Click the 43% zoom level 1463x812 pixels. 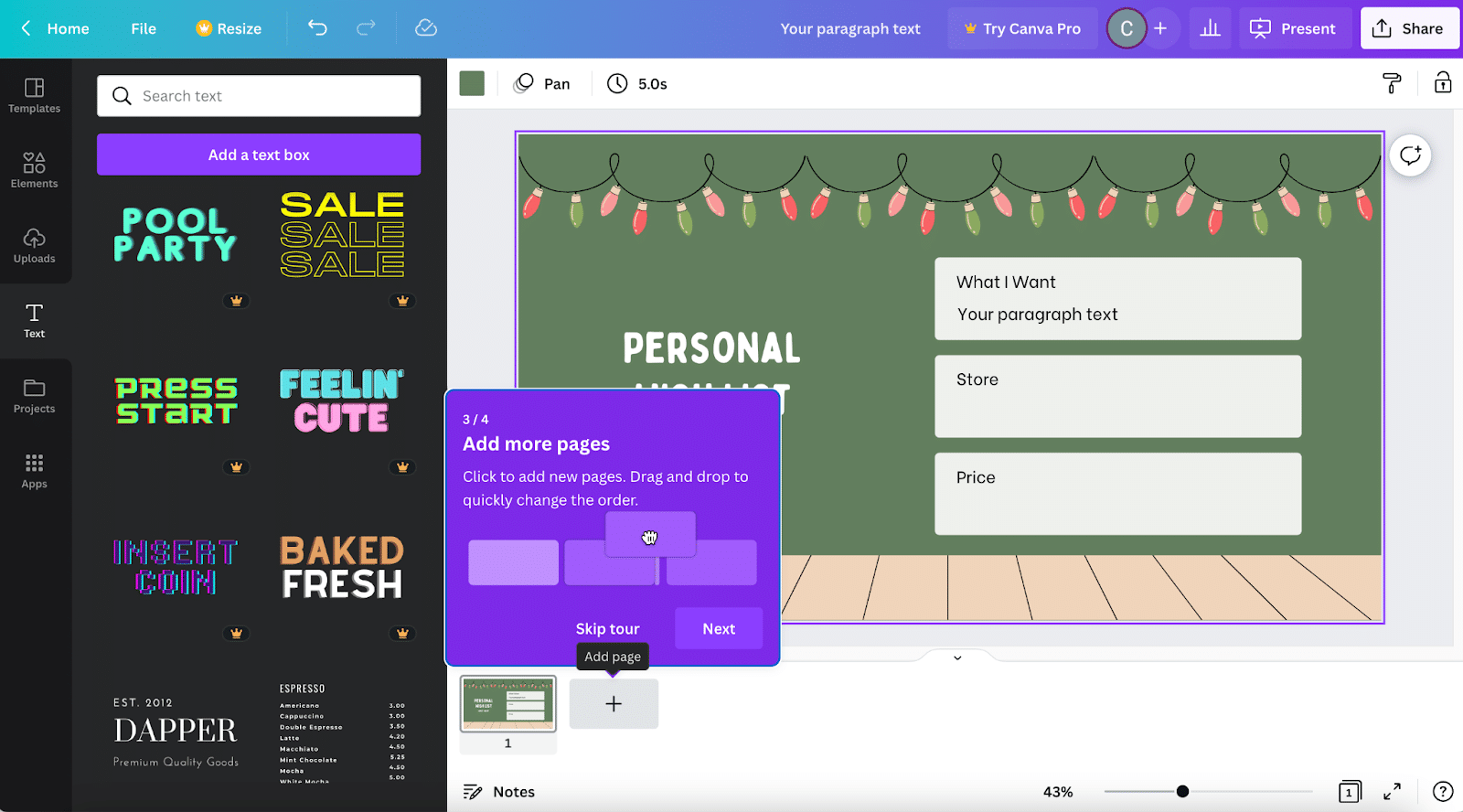point(1058,792)
